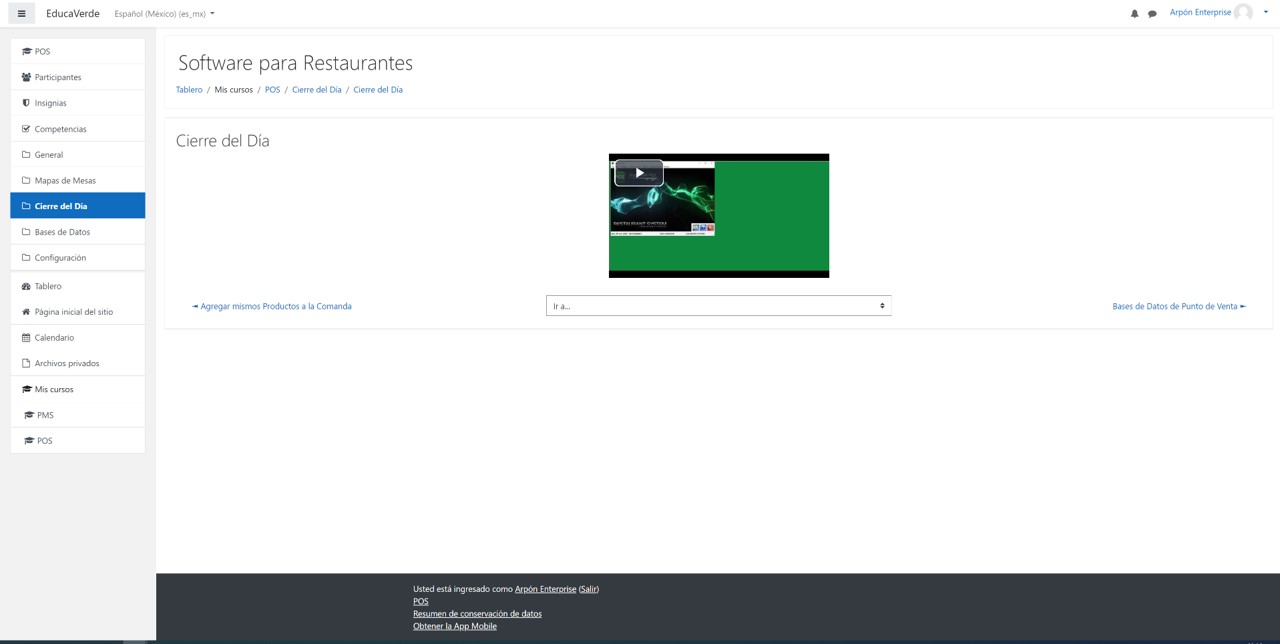Click the user avatar picture
The image size is (1280, 644).
coord(1243,13)
